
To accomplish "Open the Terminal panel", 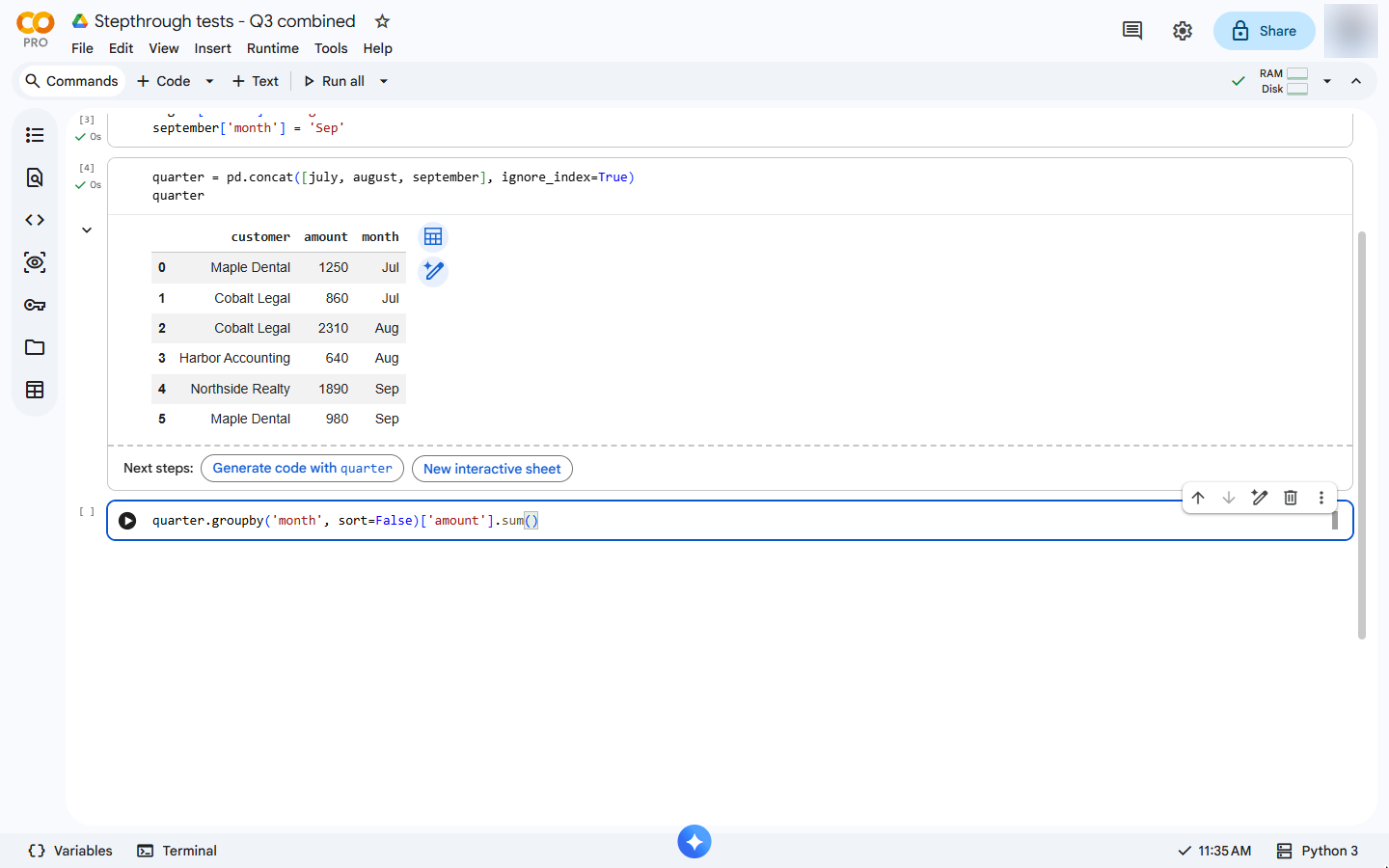I will click(177, 851).
